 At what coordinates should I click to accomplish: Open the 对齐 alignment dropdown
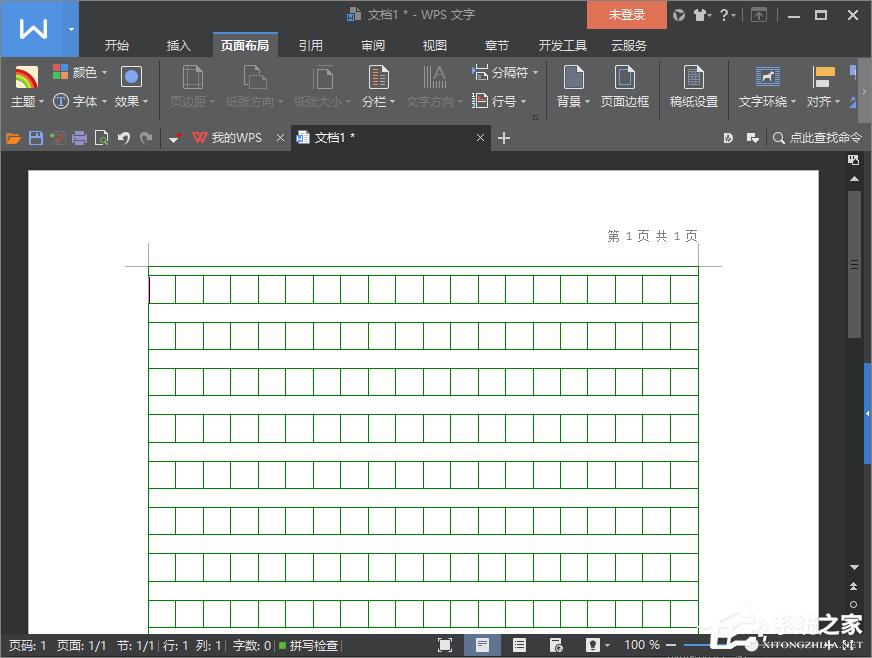pyautogui.click(x=822, y=100)
